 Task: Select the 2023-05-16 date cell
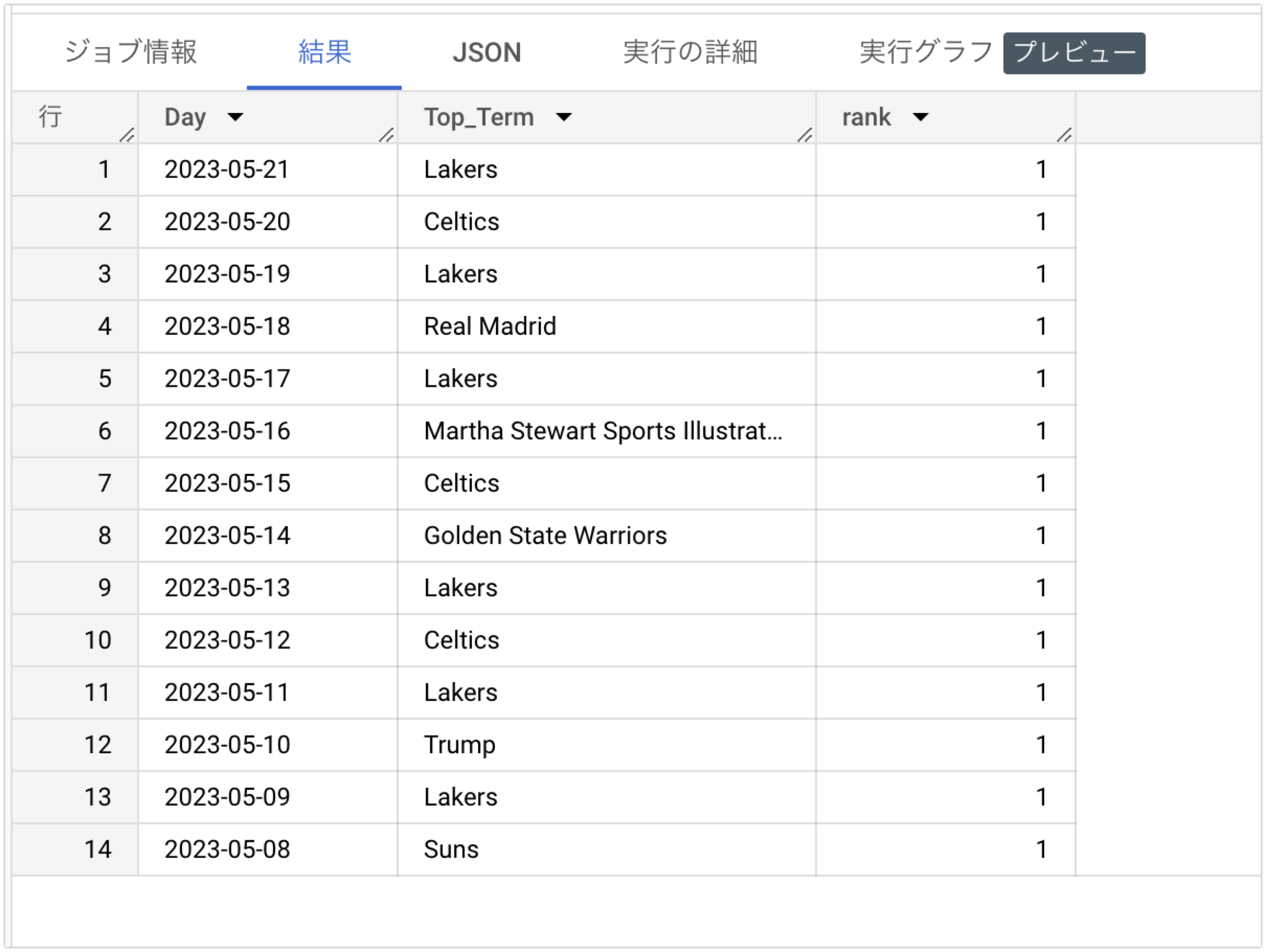tap(268, 431)
